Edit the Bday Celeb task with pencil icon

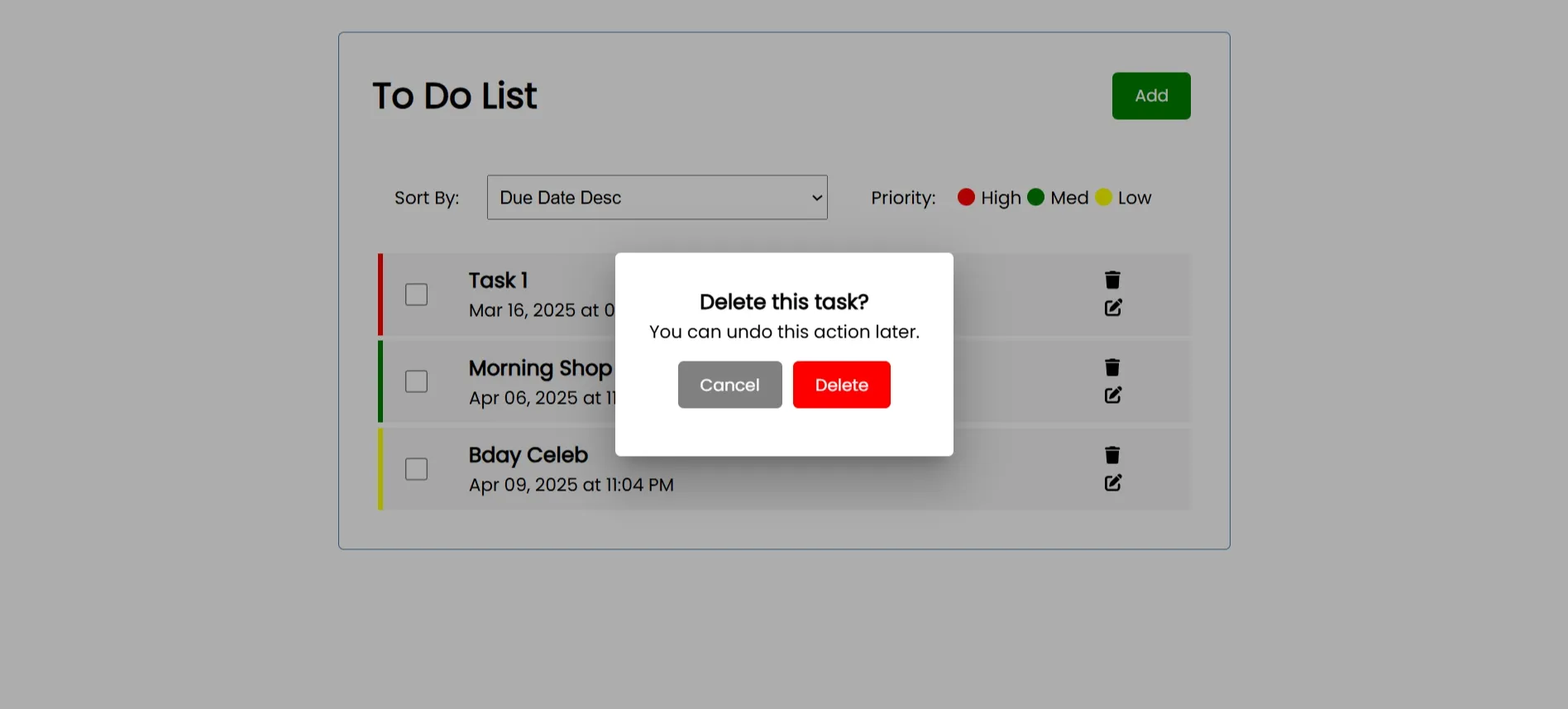tap(1113, 483)
